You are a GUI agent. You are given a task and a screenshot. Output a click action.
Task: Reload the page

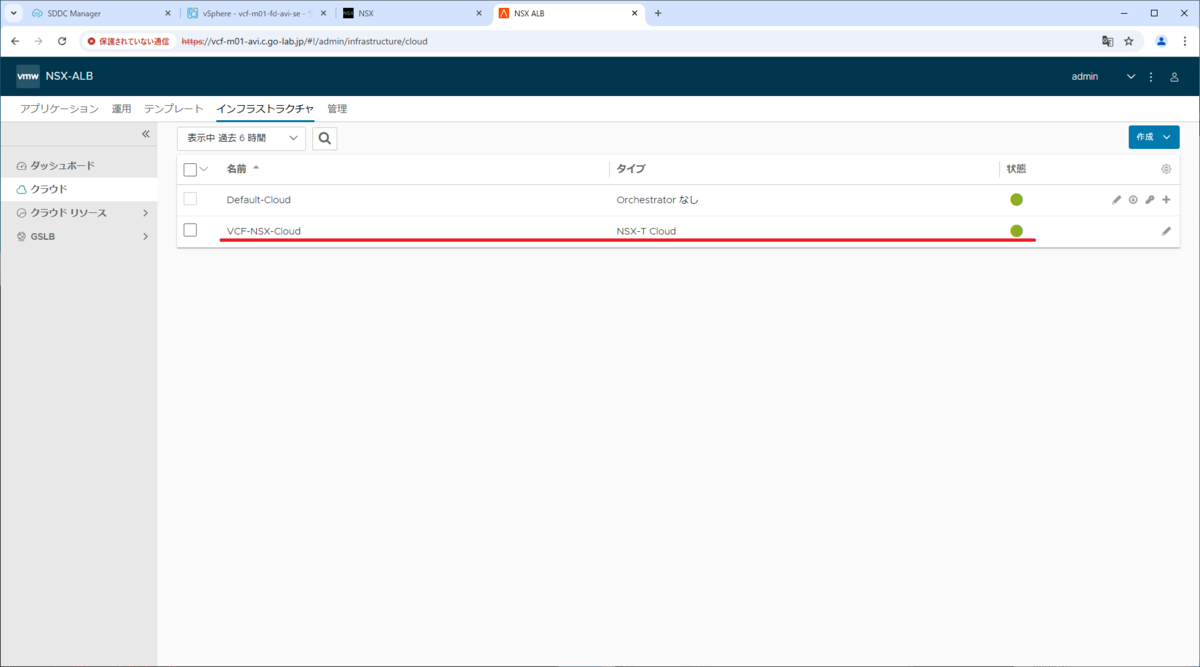point(62,41)
